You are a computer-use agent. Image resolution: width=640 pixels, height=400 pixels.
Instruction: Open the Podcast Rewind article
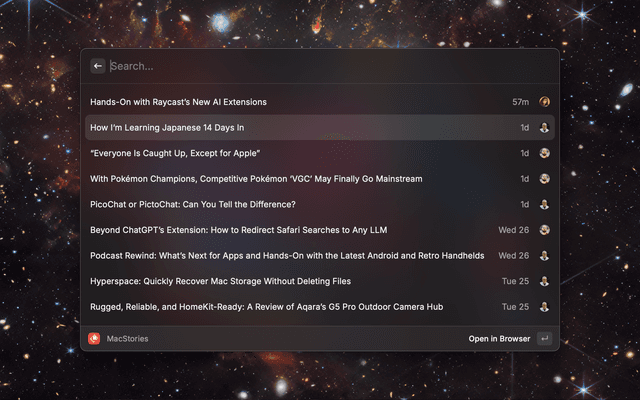click(x=287, y=256)
